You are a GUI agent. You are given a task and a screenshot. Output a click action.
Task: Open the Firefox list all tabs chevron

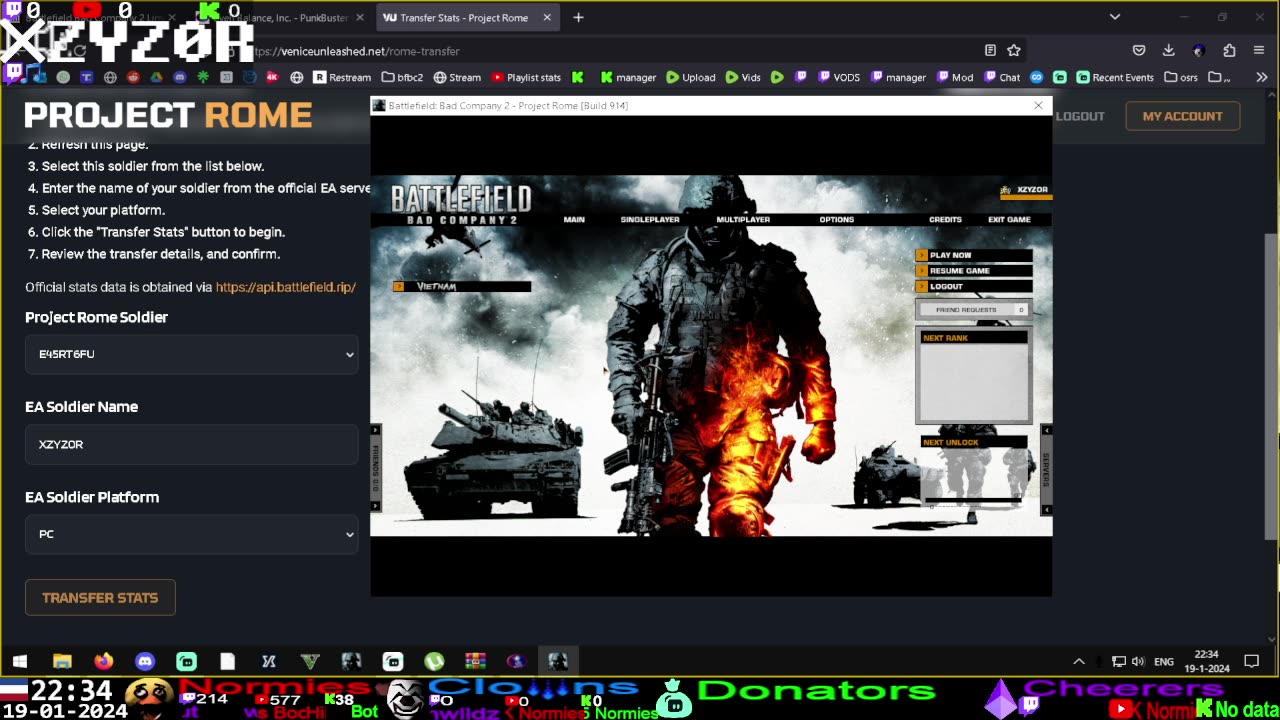[1115, 17]
